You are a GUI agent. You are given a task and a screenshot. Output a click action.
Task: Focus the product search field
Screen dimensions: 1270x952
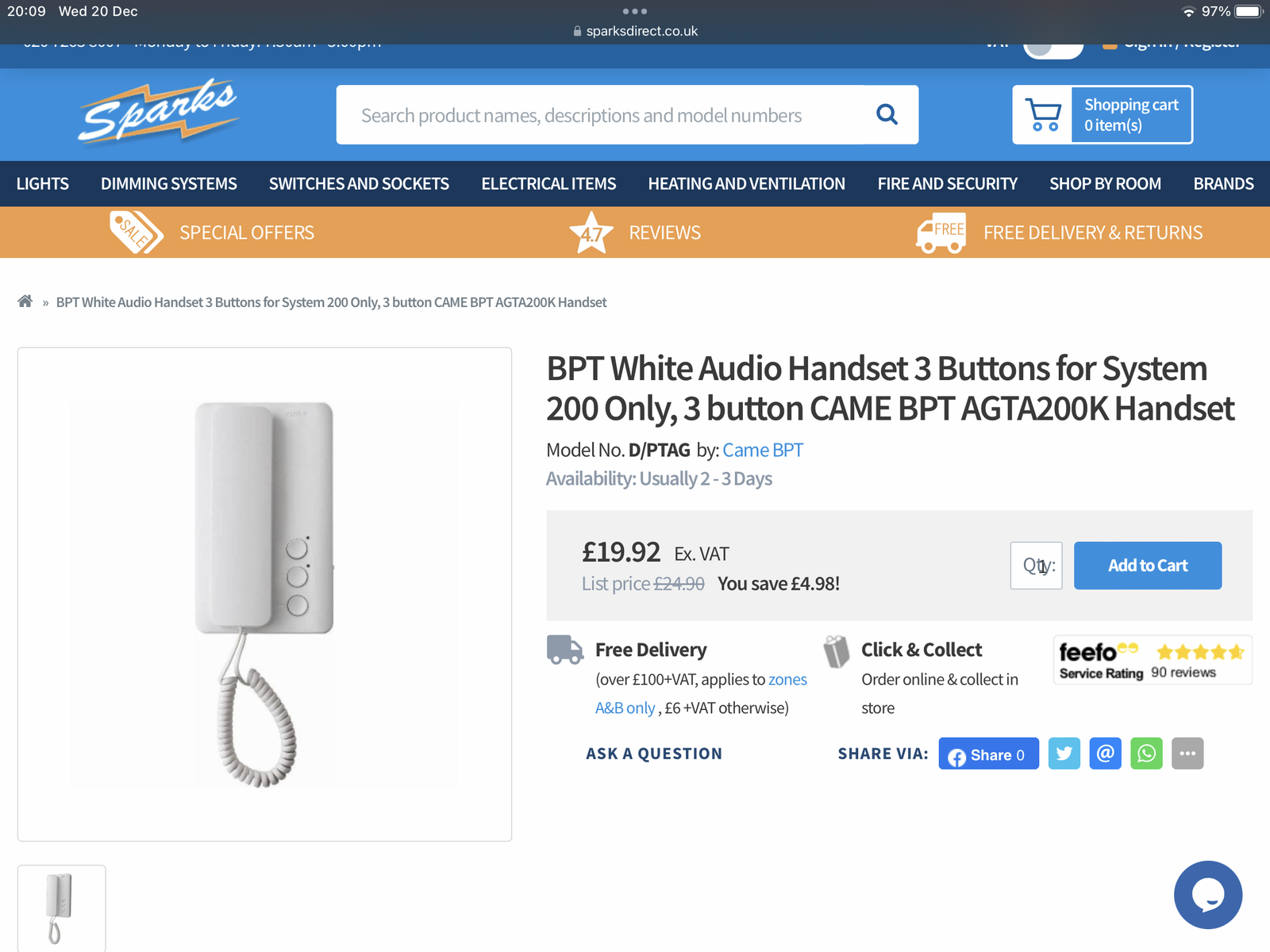(x=603, y=115)
